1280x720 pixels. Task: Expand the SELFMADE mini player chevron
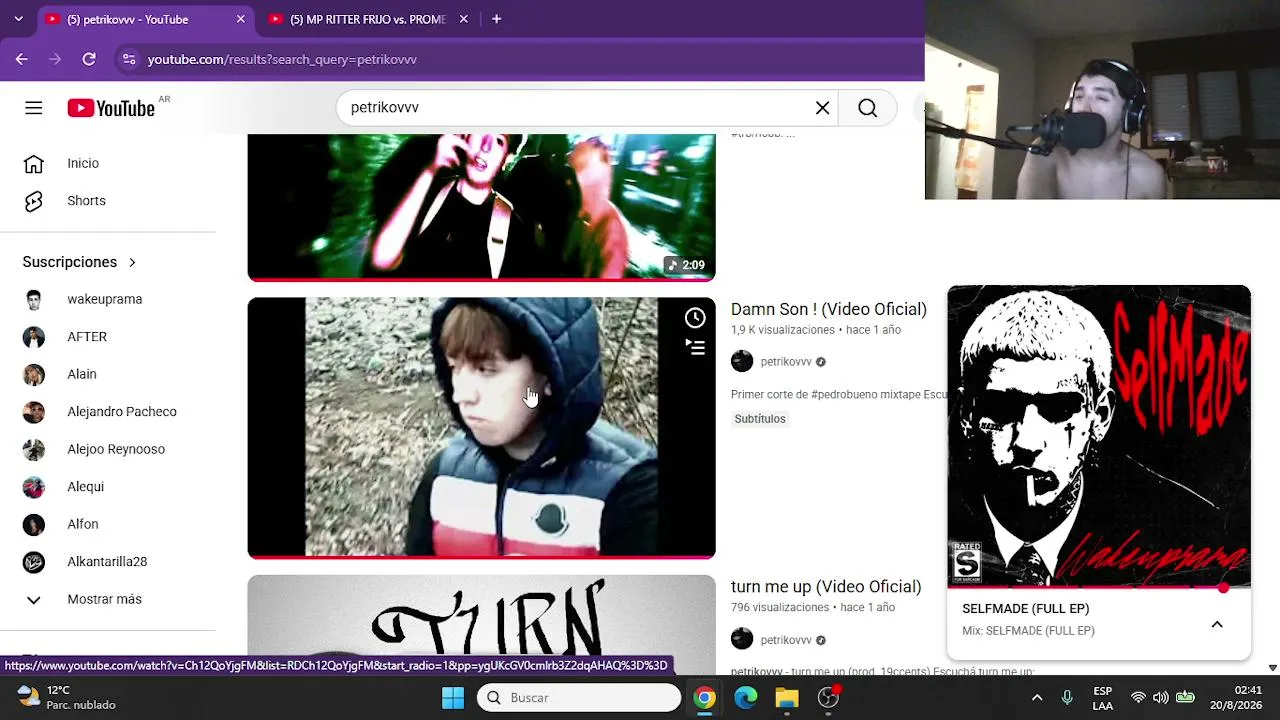(x=1217, y=624)
